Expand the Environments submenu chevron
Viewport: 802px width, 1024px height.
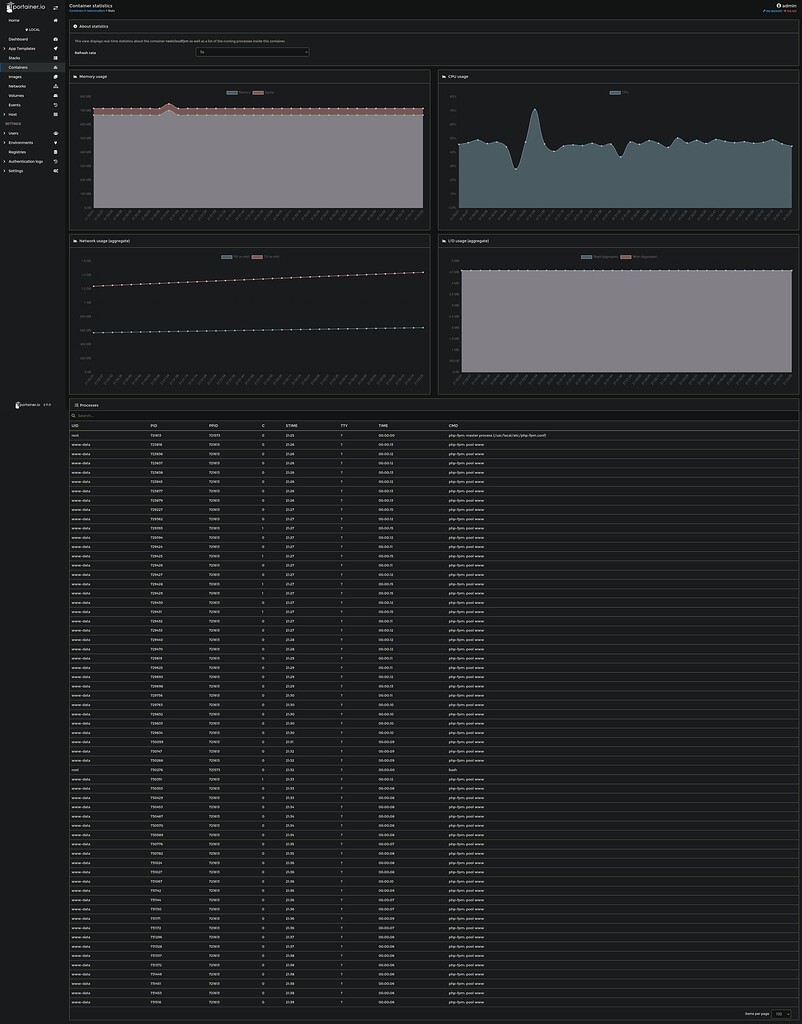tap(5, 142)
